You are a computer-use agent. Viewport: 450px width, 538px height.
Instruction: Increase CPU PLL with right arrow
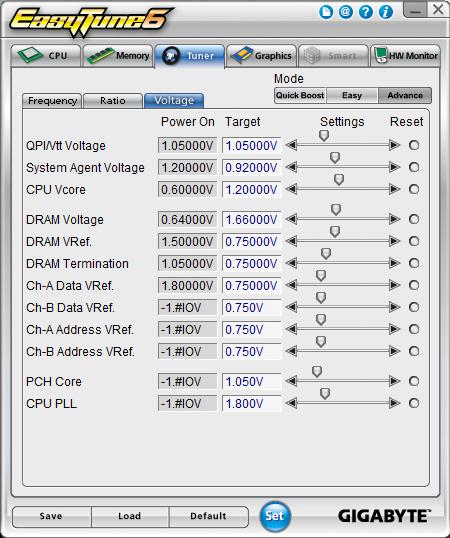tap(394, 403)
